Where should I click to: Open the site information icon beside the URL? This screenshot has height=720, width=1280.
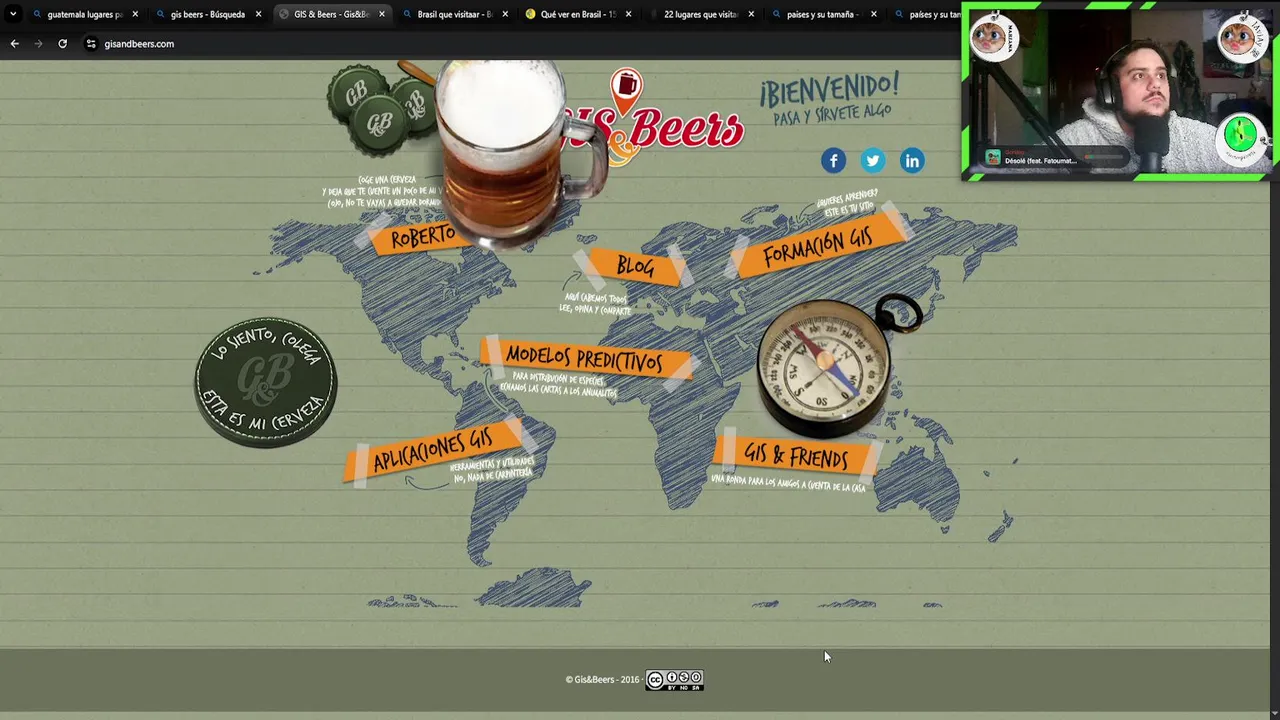coord(91,43)
